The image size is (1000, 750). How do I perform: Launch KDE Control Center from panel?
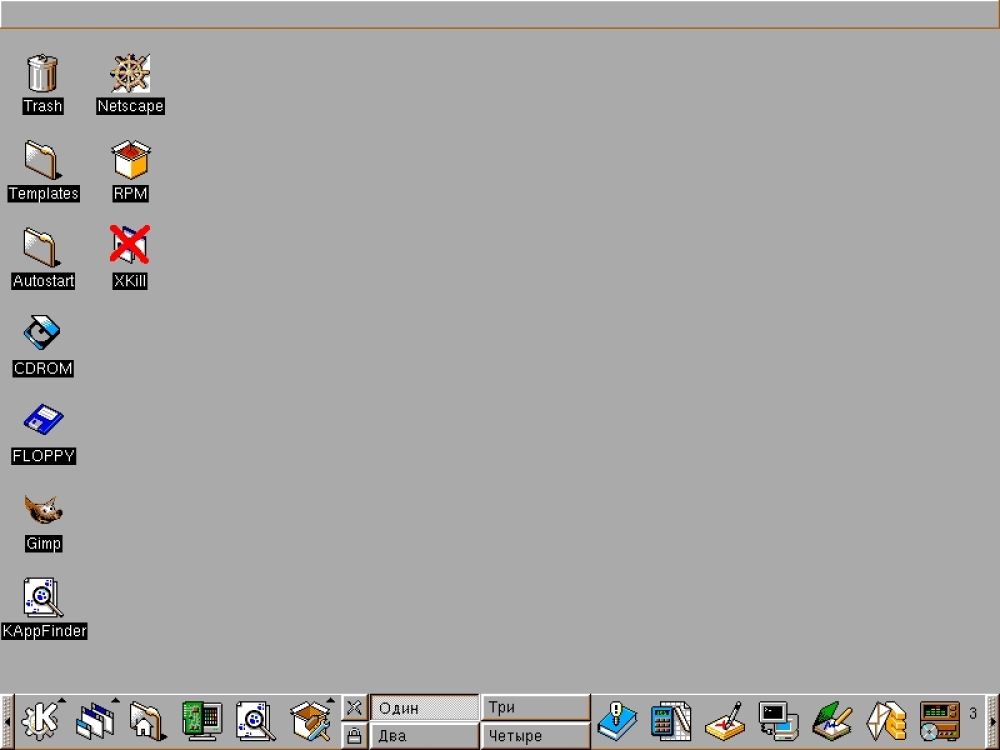pyautogui.click(x=202, y=721)
